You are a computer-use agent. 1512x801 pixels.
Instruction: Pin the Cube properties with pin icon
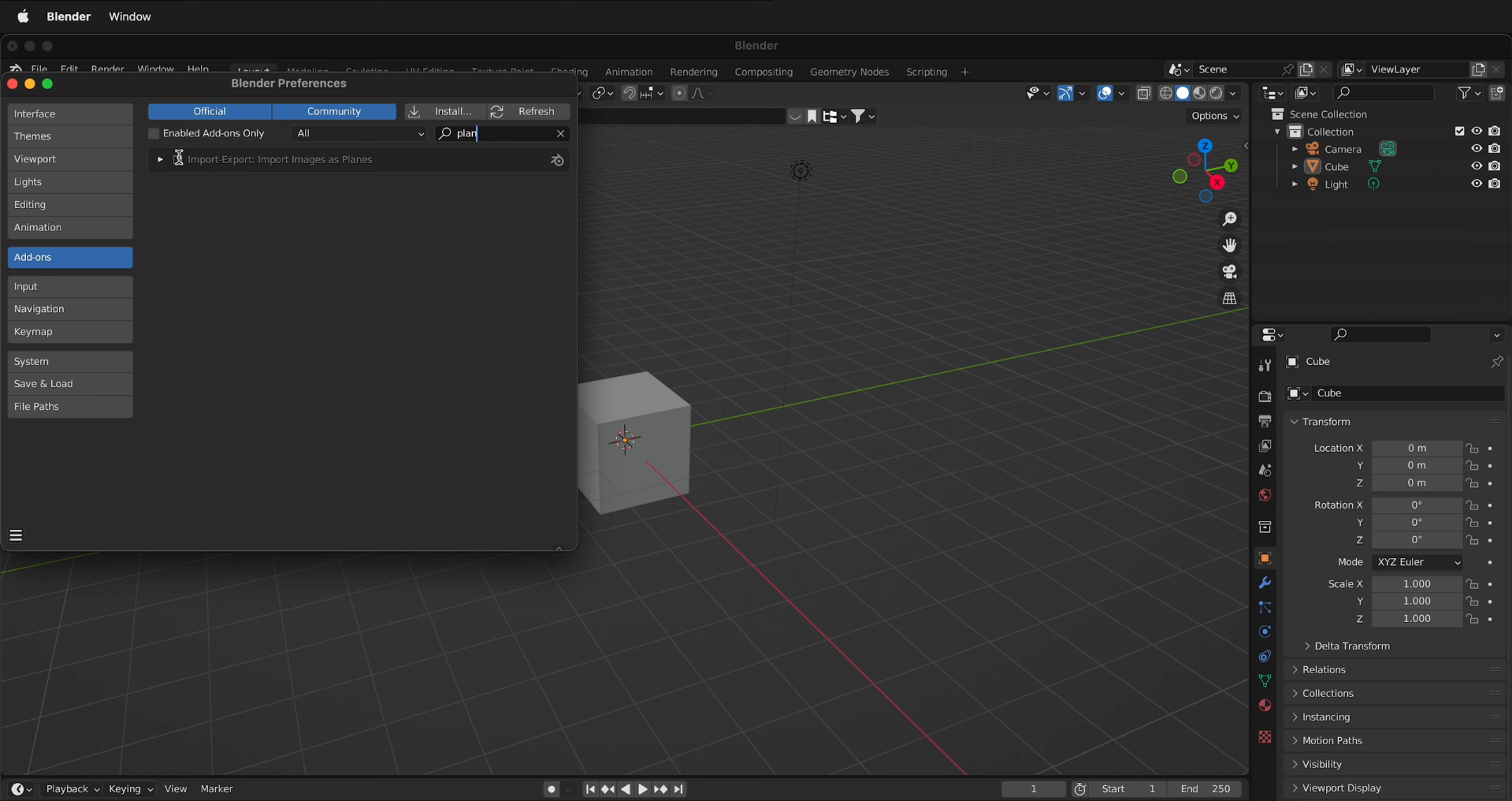(x=1496, y=362)
